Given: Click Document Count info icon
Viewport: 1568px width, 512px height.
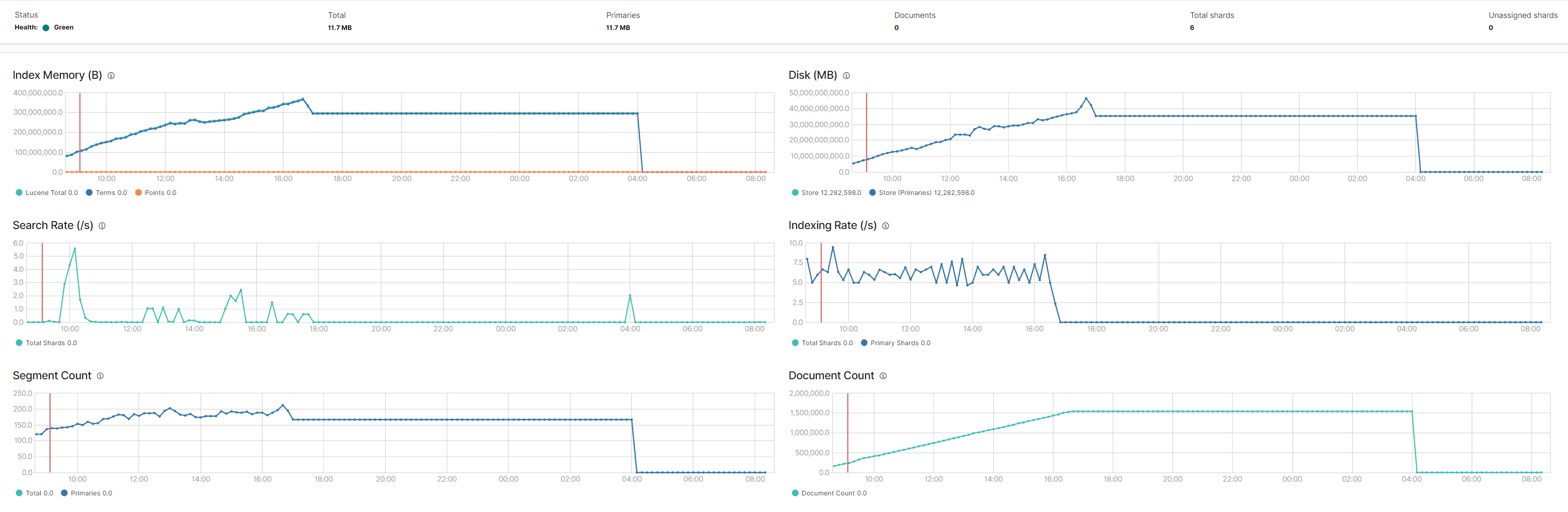Looking at the screenshot, I should point(883,376).
